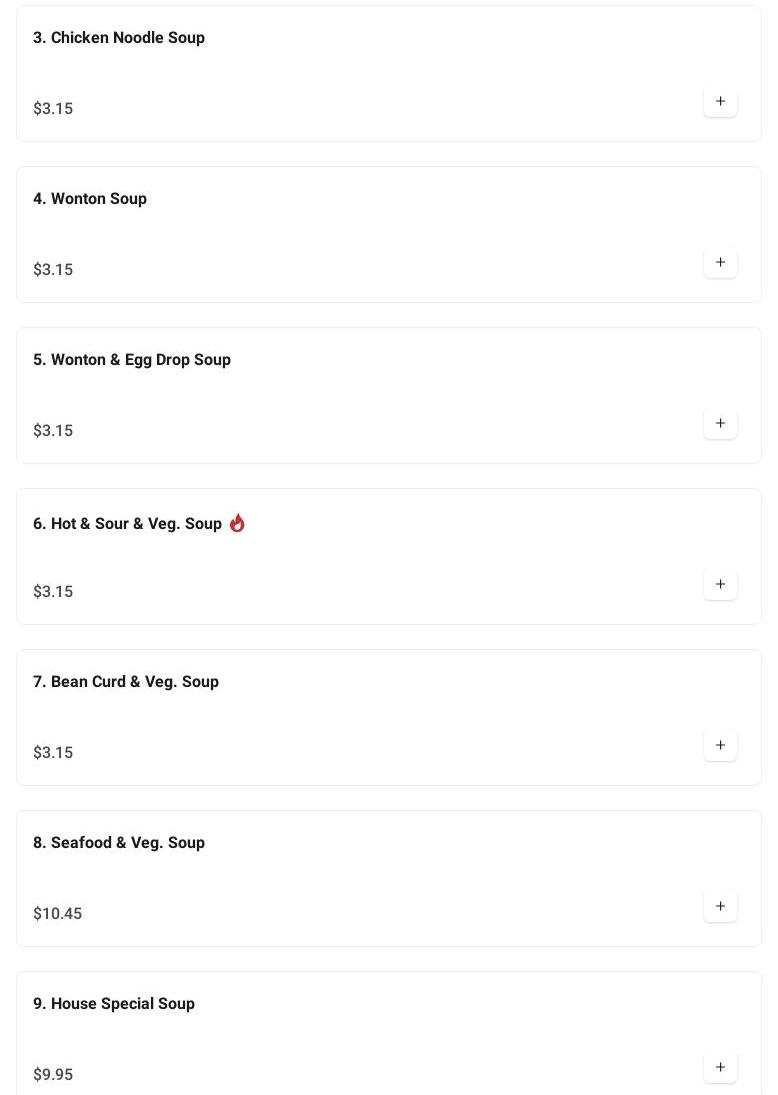Click plus for Wonton & Egg Drop Soup
The height and width of the screenshot is (1095, 778).
[x=720, y=424]
